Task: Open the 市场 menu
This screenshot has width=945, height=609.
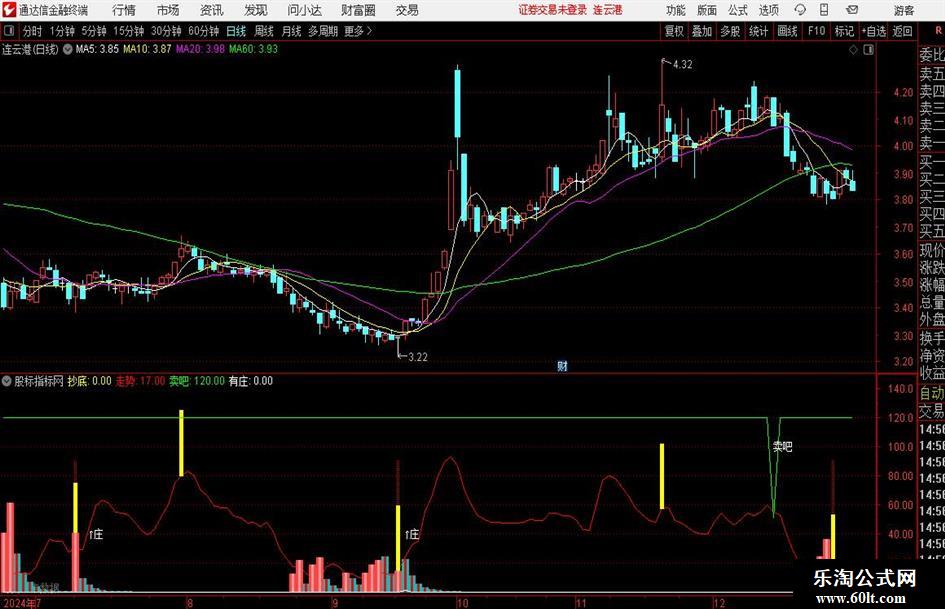Action: coord(168,10)
